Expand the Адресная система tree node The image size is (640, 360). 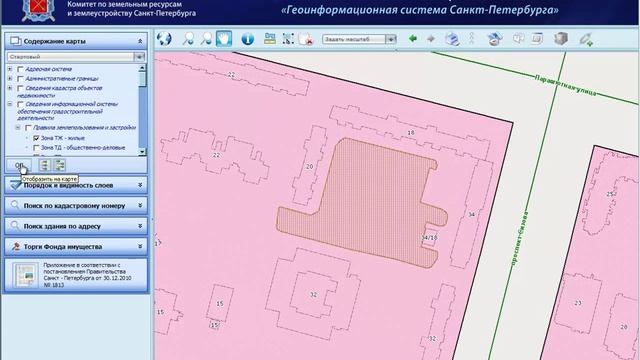pyautogui.click(x=10, y=69)
